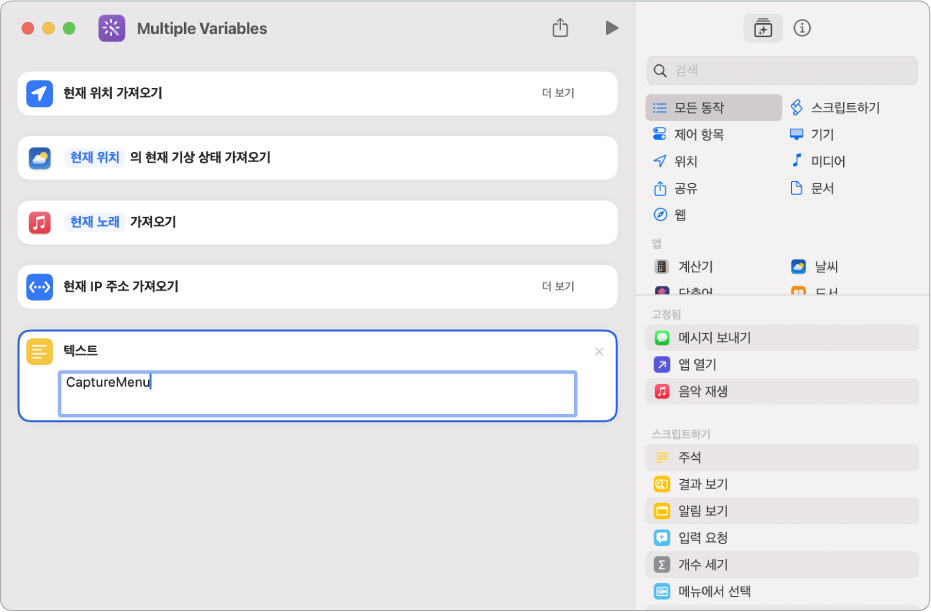This screenshot has height=612, width=931.
Task: Select 위치 category
Action: point(675,161)
